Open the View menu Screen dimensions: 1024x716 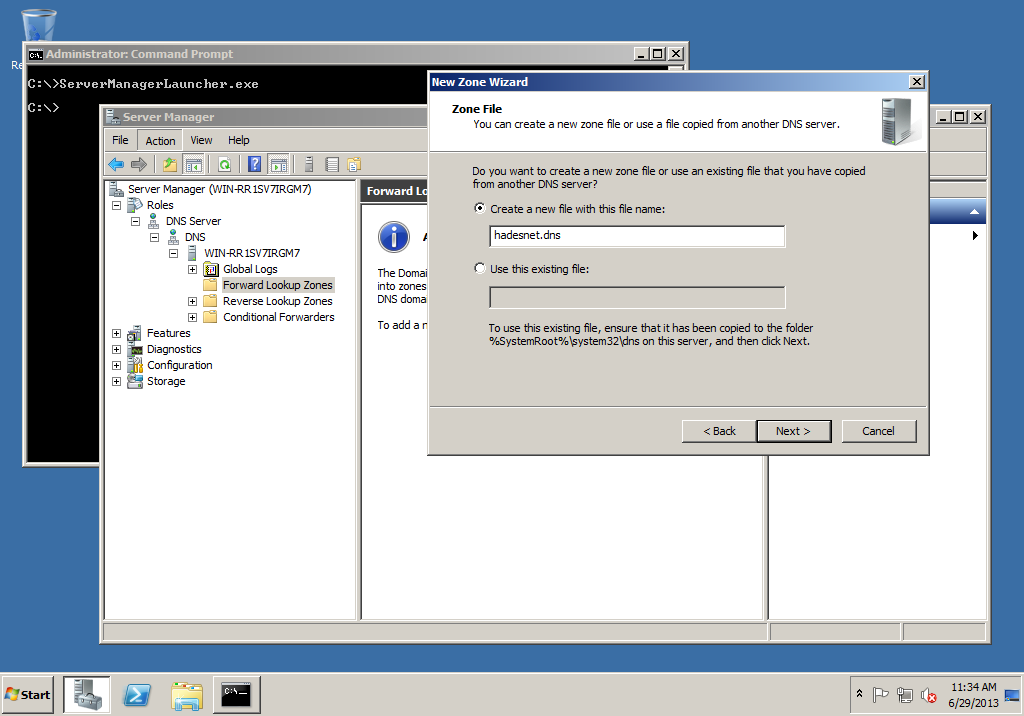tap(201, 141)
